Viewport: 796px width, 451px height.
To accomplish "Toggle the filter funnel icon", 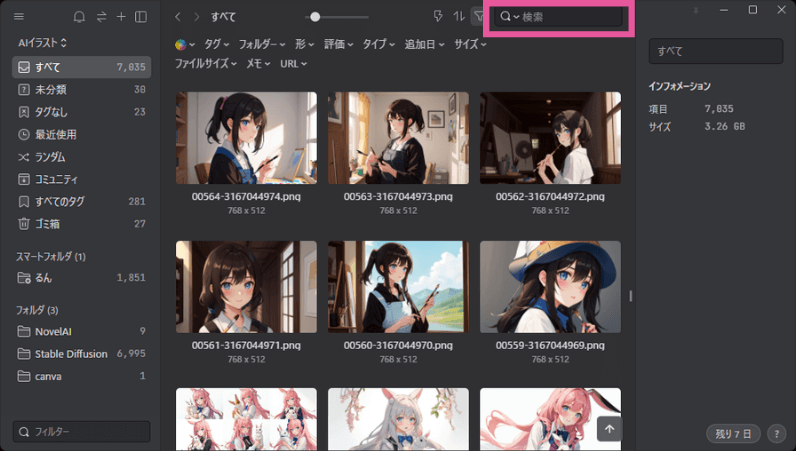I will pos(478,16).
